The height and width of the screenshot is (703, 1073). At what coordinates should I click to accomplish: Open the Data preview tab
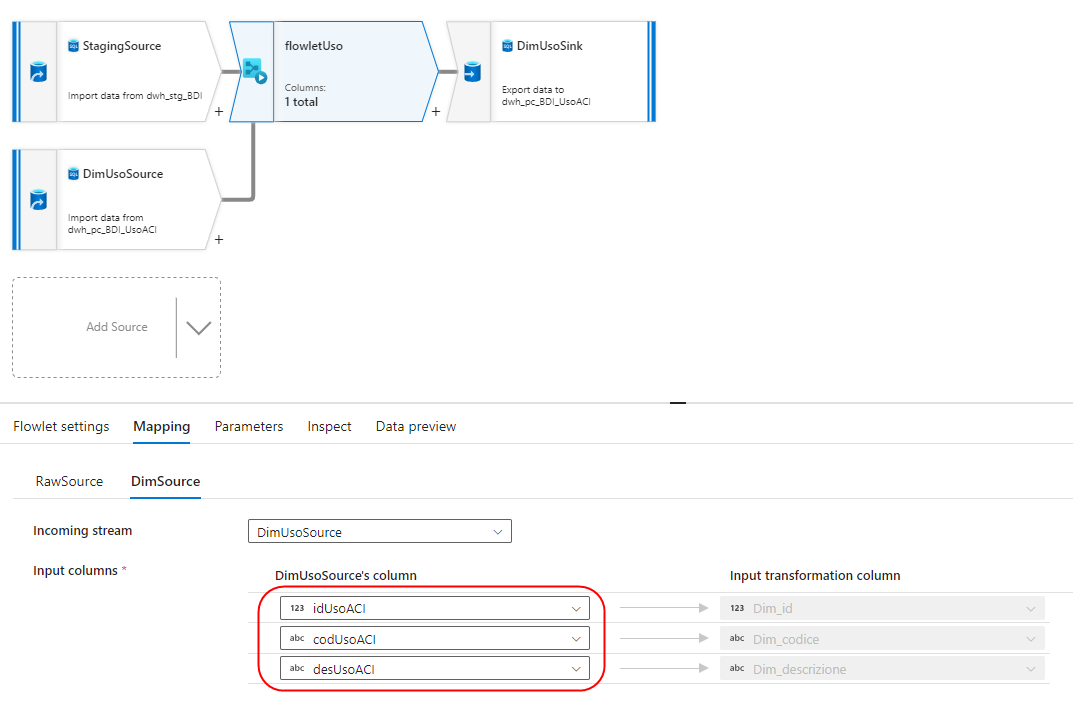[x=415, y=426]
